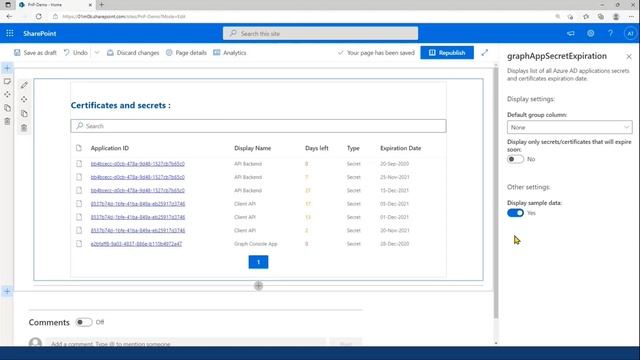The height and width of the screenshot is (360, 640).
Task: Toggle the Comments switch on
Action: [x=84, y=322]
